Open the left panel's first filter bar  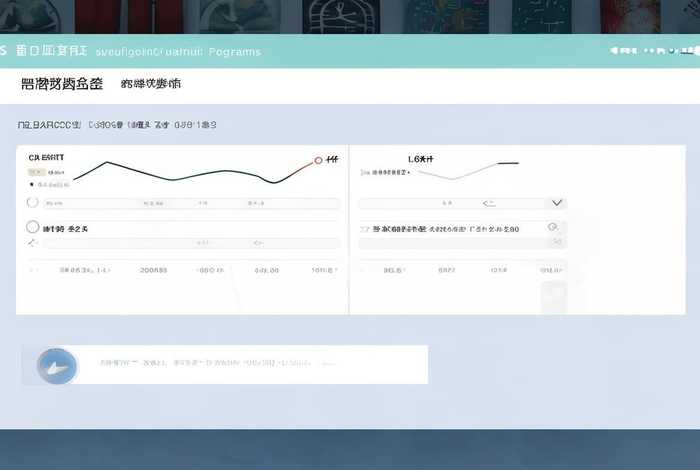tap(190, 203)
